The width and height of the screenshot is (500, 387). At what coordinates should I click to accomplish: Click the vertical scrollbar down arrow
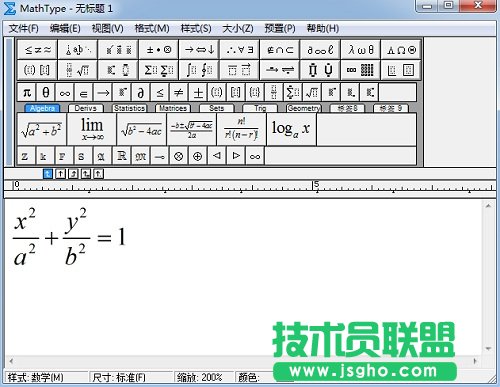(x=488, y=348)
